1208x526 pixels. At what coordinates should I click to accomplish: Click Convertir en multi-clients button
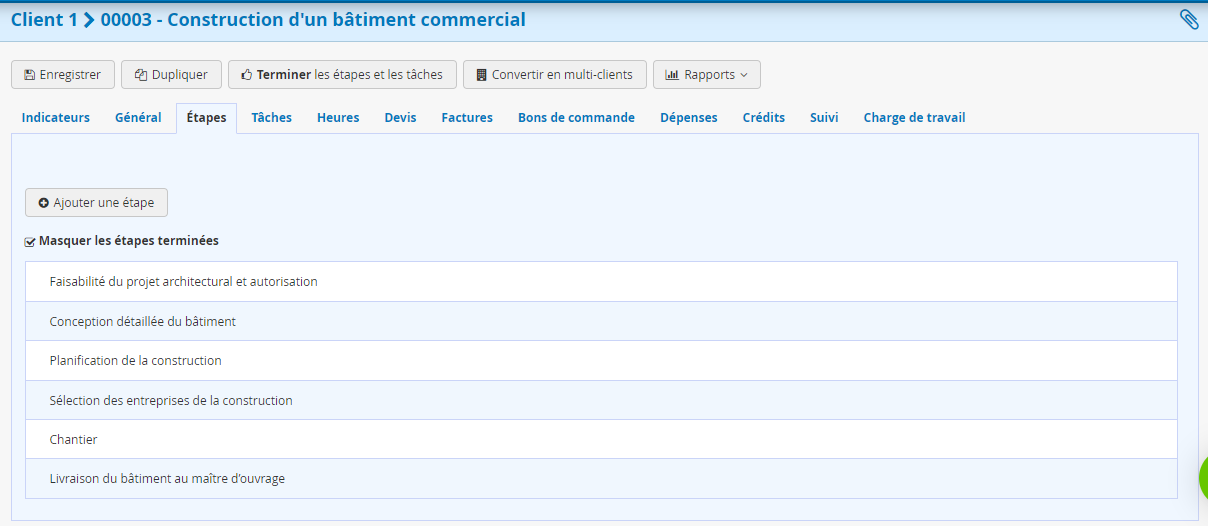pyautogui.click(x=554, y=75)
